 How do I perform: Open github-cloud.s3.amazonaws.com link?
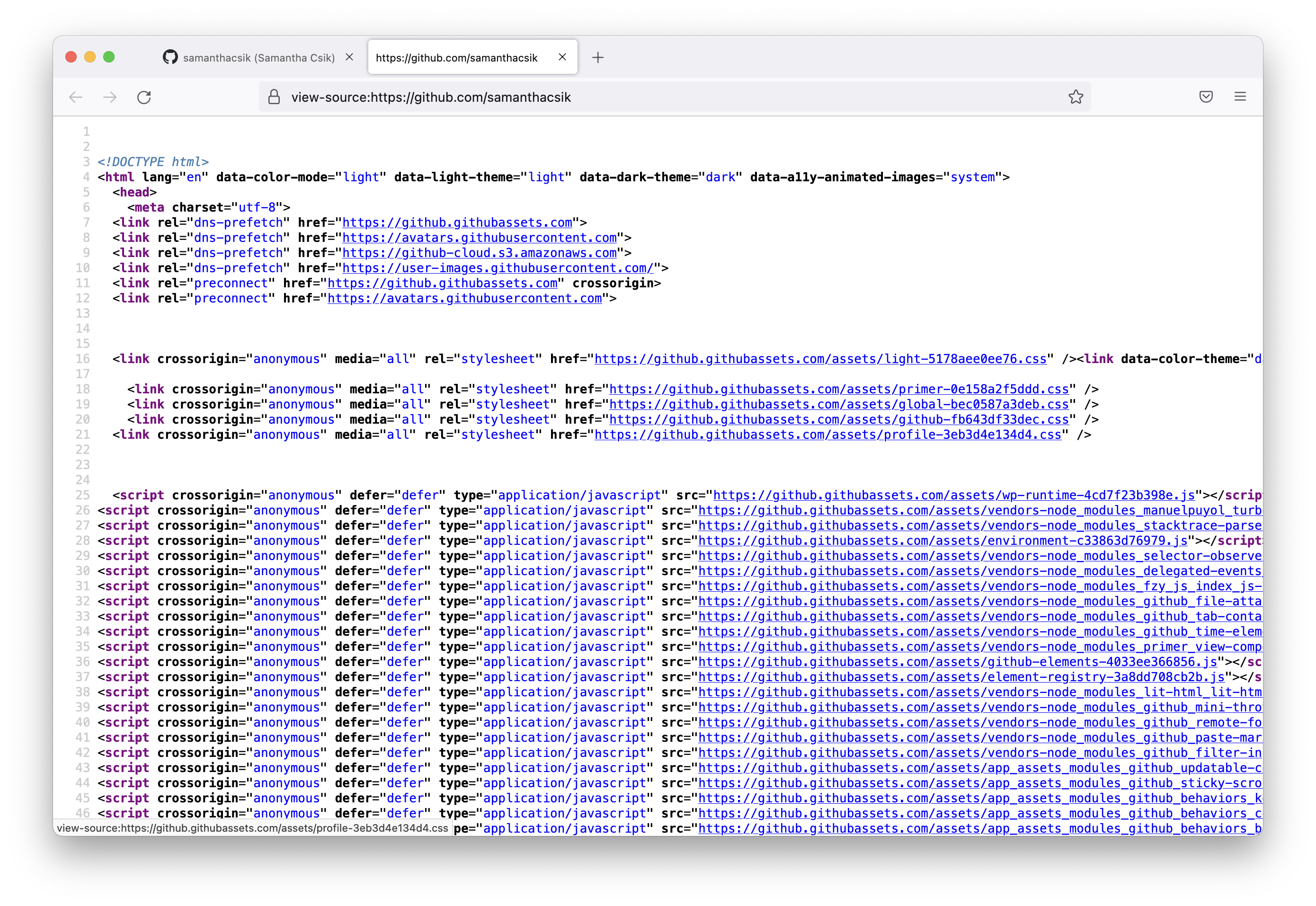point(479,253)
